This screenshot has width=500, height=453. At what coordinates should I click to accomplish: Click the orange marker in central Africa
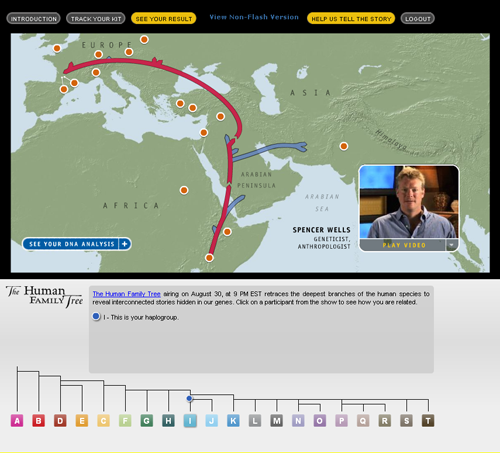[x=184, y=190]
